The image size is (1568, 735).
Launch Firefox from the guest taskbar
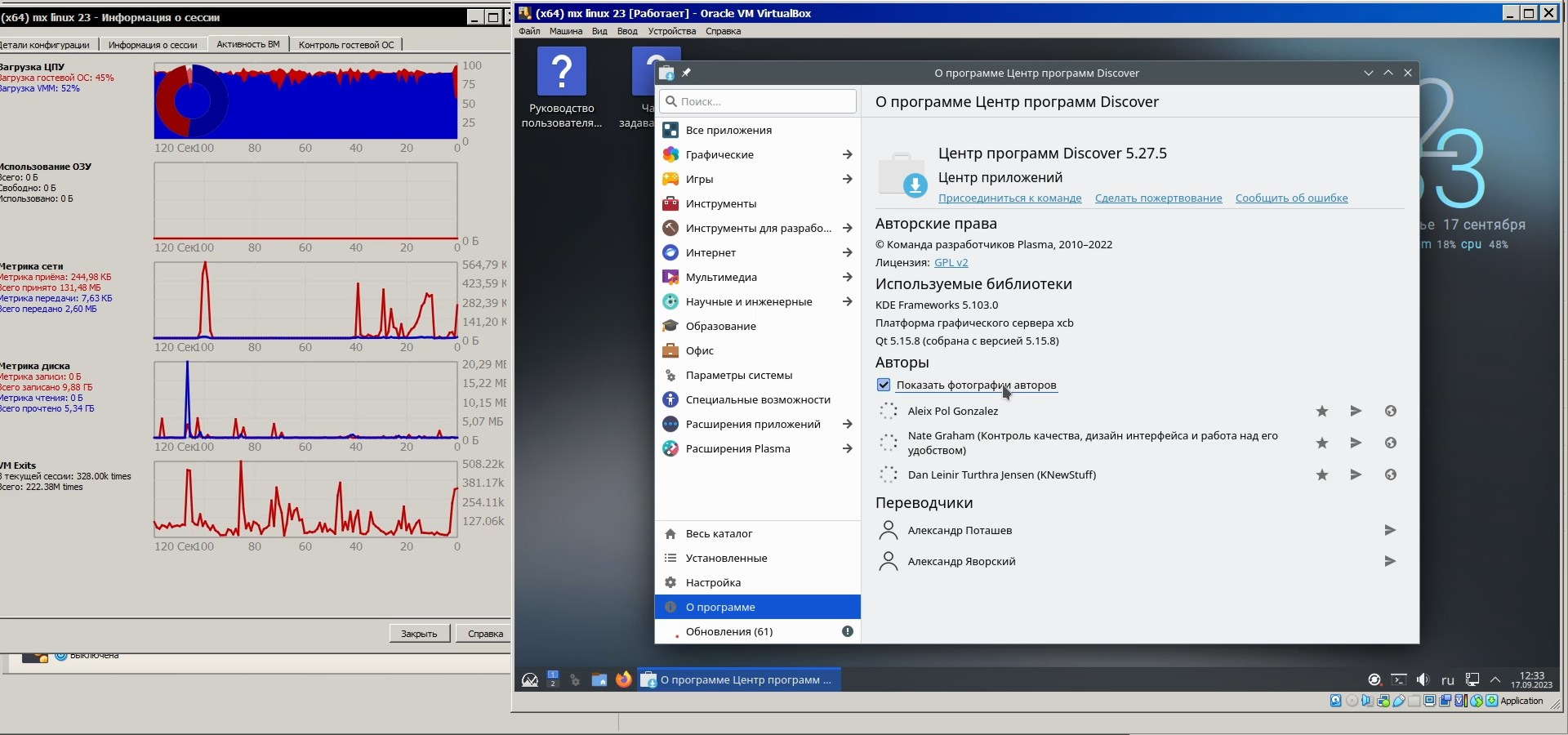pyautogui.click(x=624, y=679)
